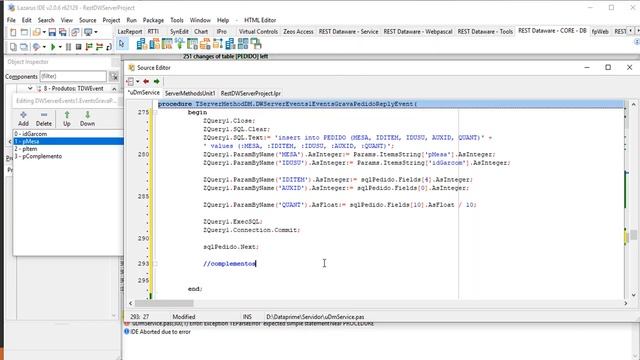The image size is (640, 360).
Task: Click the Source Editor scroll-right arrow
Action: point(626,303)
